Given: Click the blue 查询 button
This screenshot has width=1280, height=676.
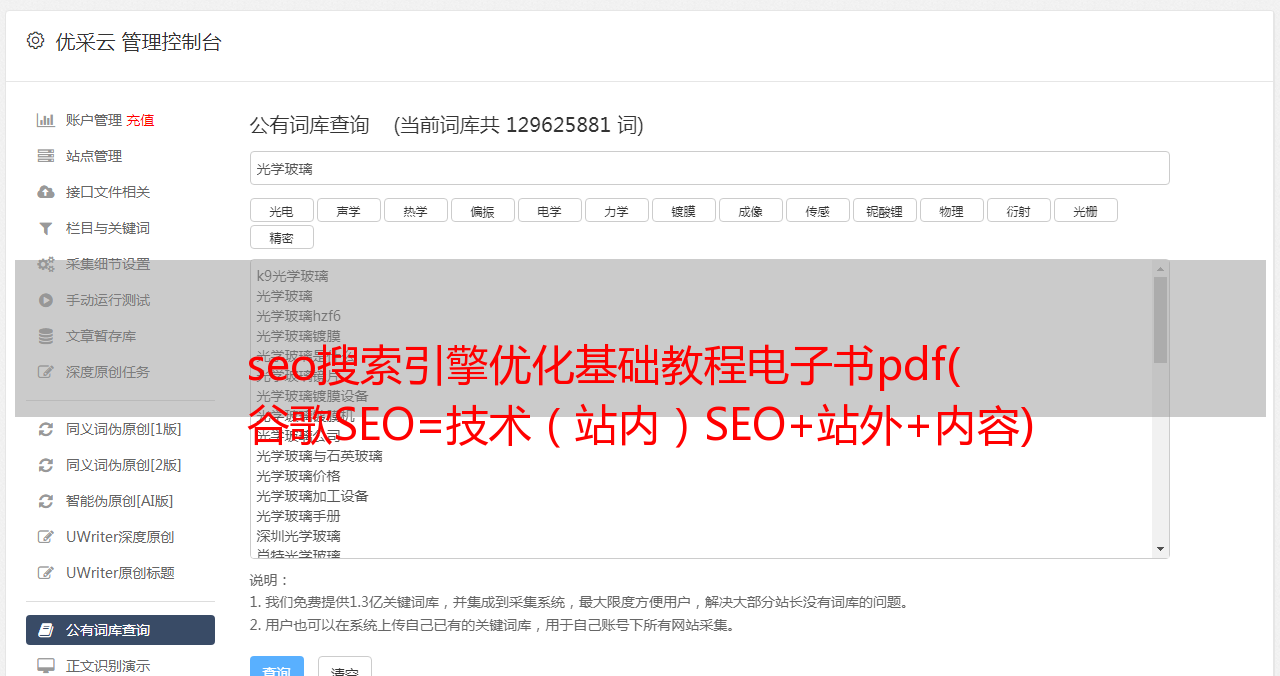Looking at the screenshot, I should click(277, 670).
